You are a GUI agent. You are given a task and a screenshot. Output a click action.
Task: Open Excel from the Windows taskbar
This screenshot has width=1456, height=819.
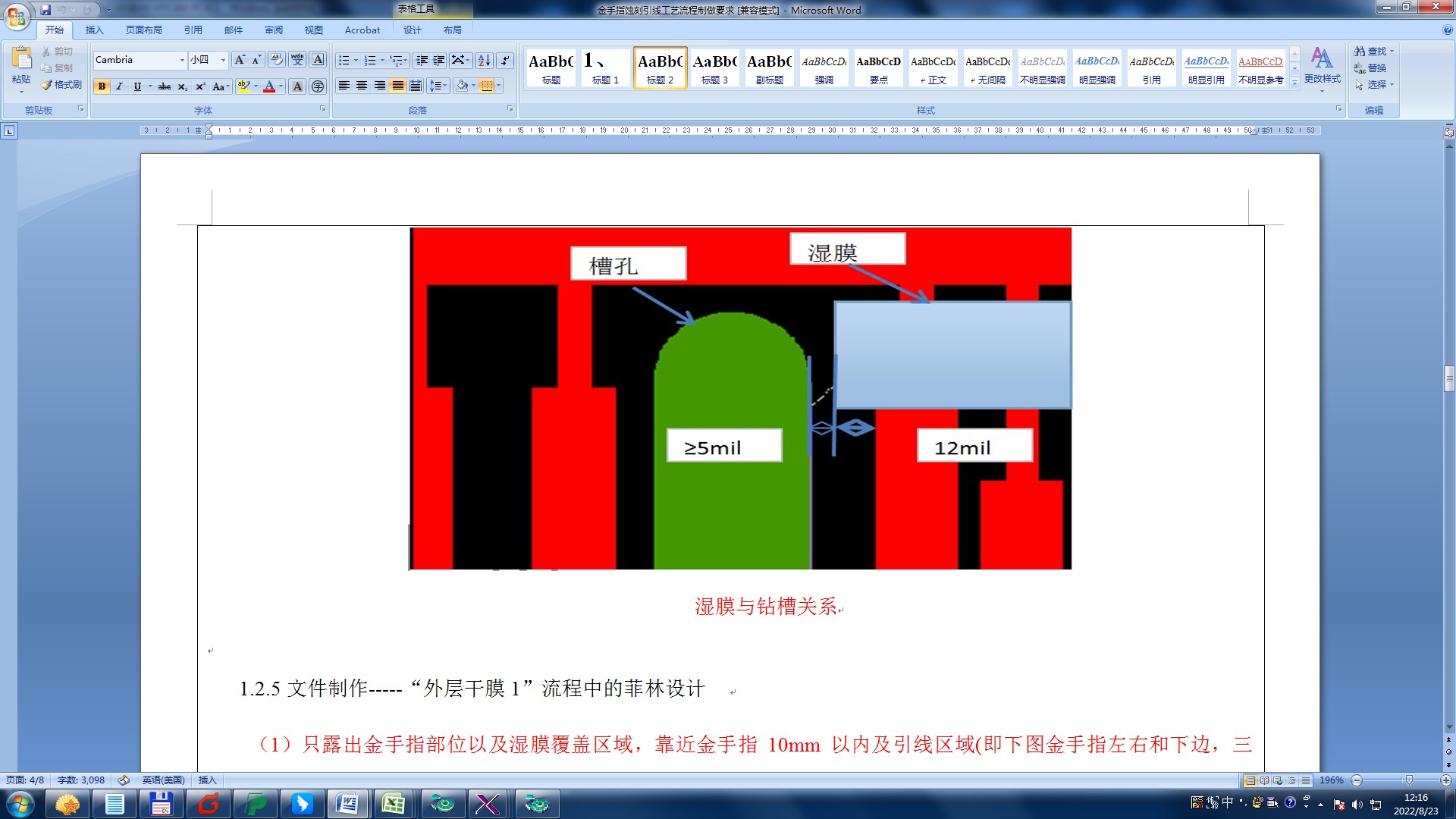393,804
